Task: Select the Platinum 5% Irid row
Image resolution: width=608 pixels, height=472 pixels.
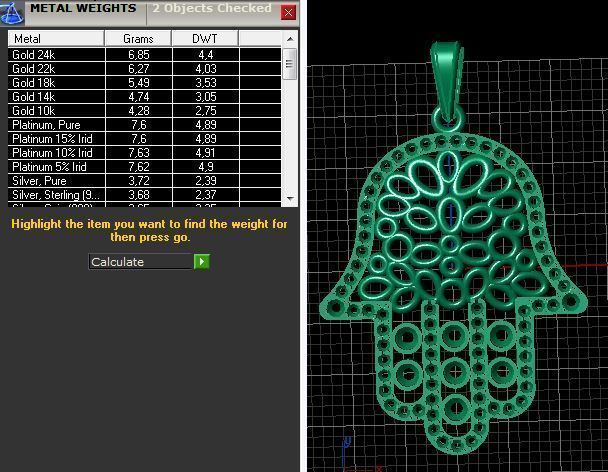Action: coord(145,166)
